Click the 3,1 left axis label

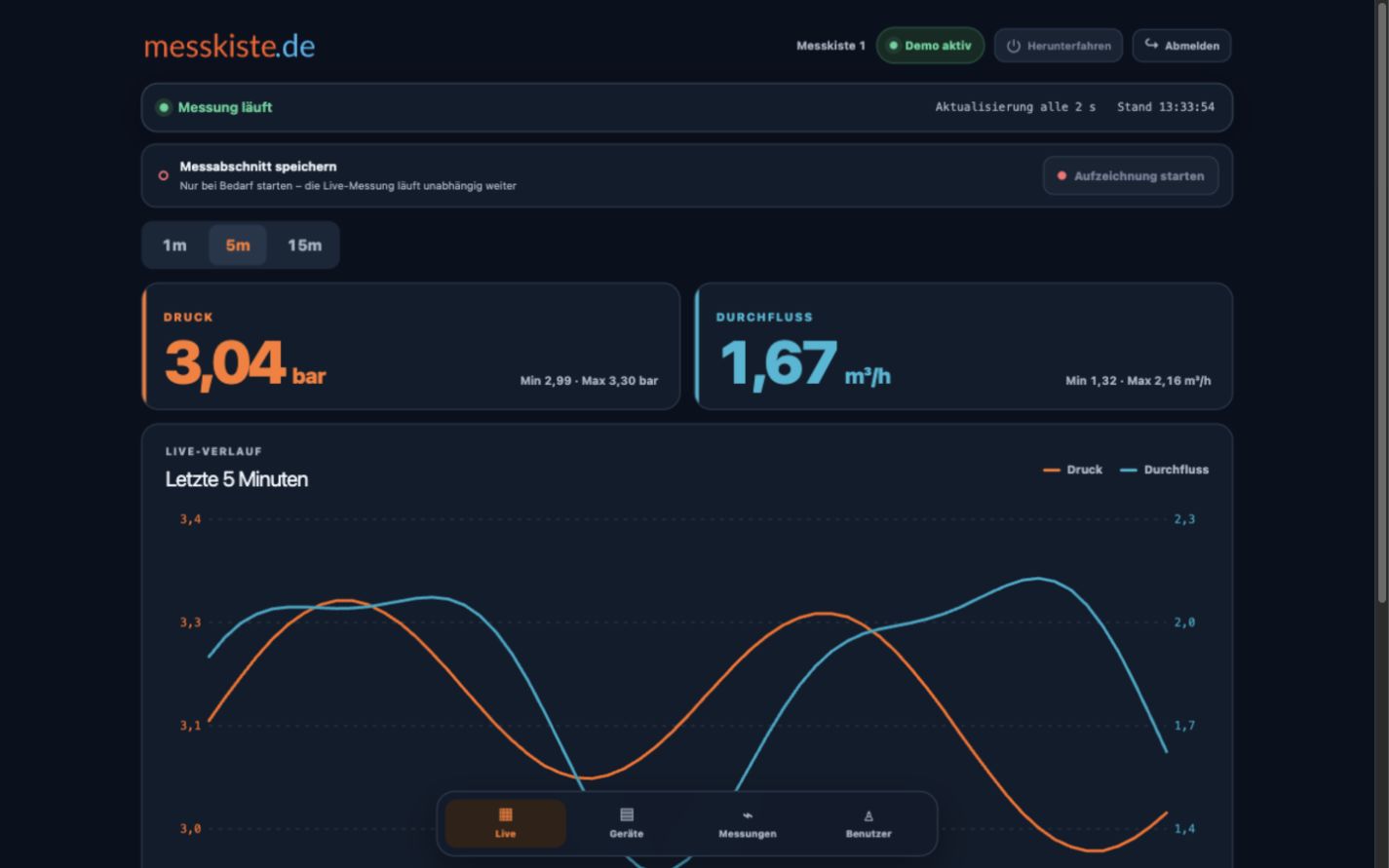coord(190,726)
